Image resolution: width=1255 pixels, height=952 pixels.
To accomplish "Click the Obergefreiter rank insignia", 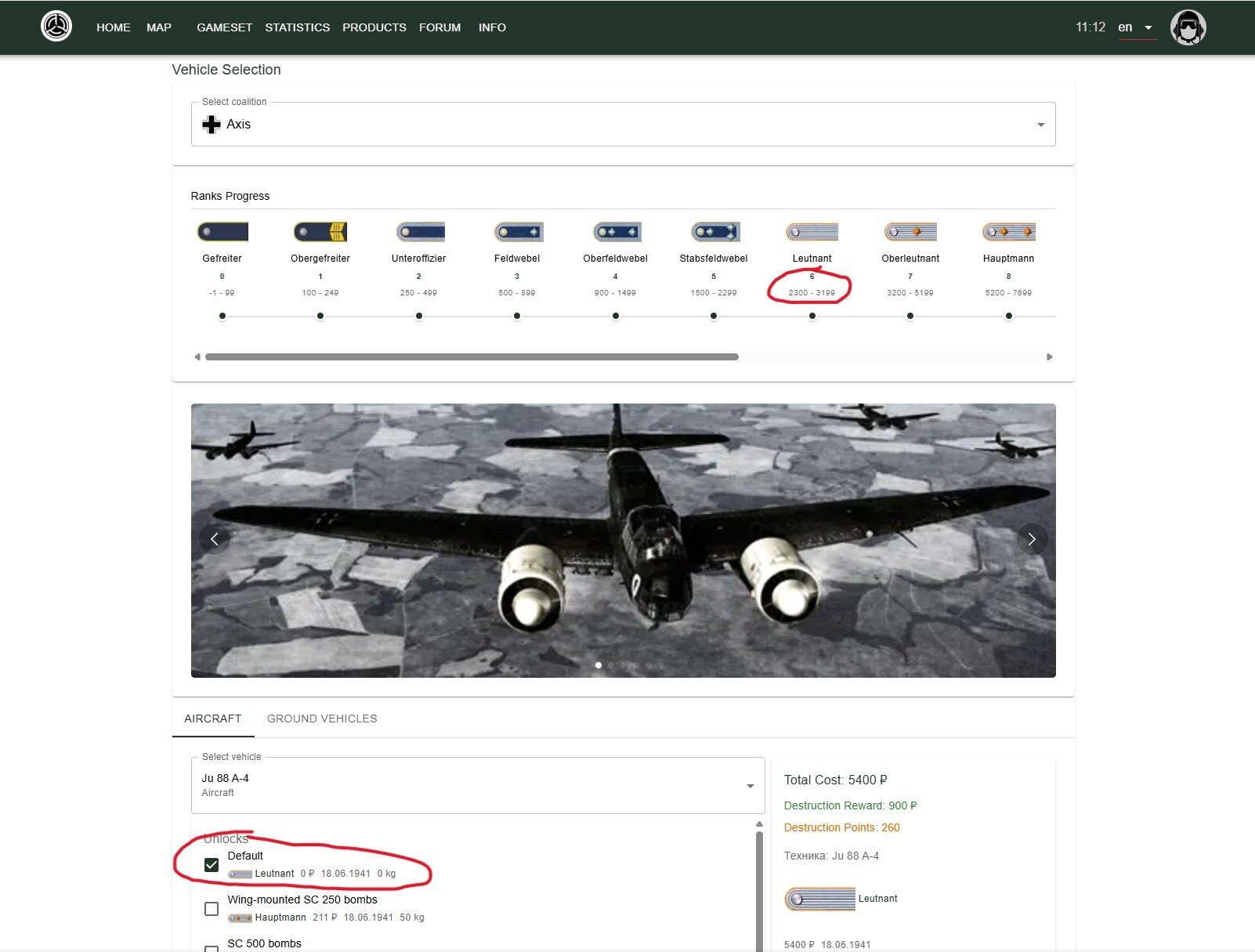I will coord(320,232).
